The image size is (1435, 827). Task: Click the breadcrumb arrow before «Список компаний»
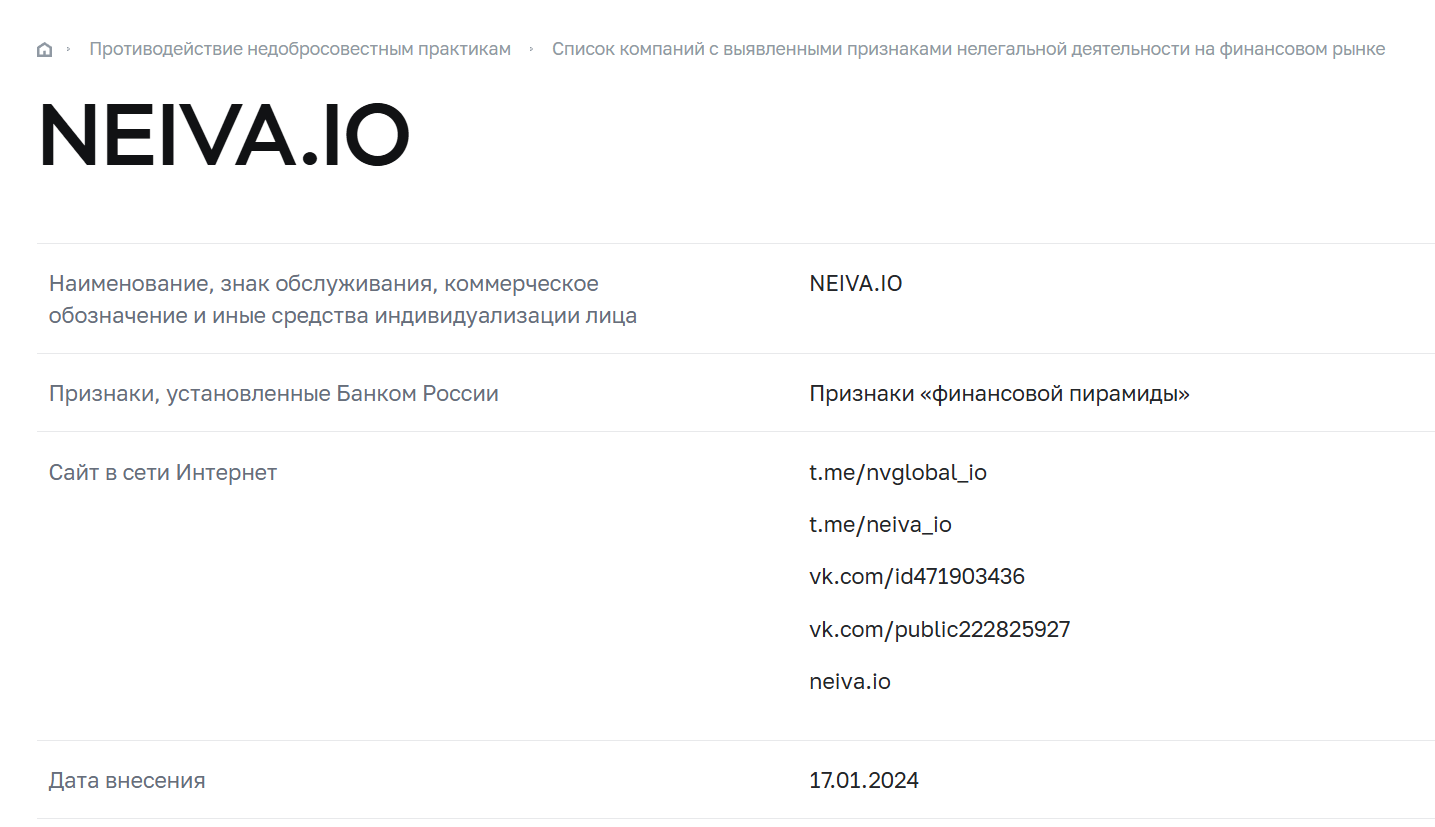point(531,49)
